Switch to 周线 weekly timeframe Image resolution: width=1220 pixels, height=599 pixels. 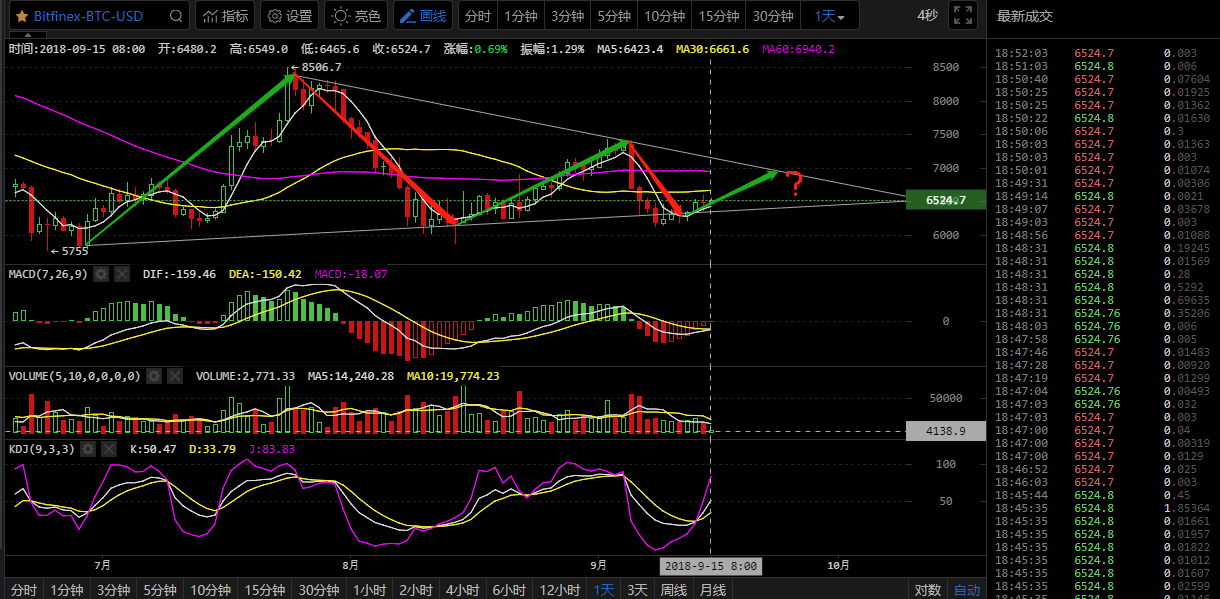point(674,590)
